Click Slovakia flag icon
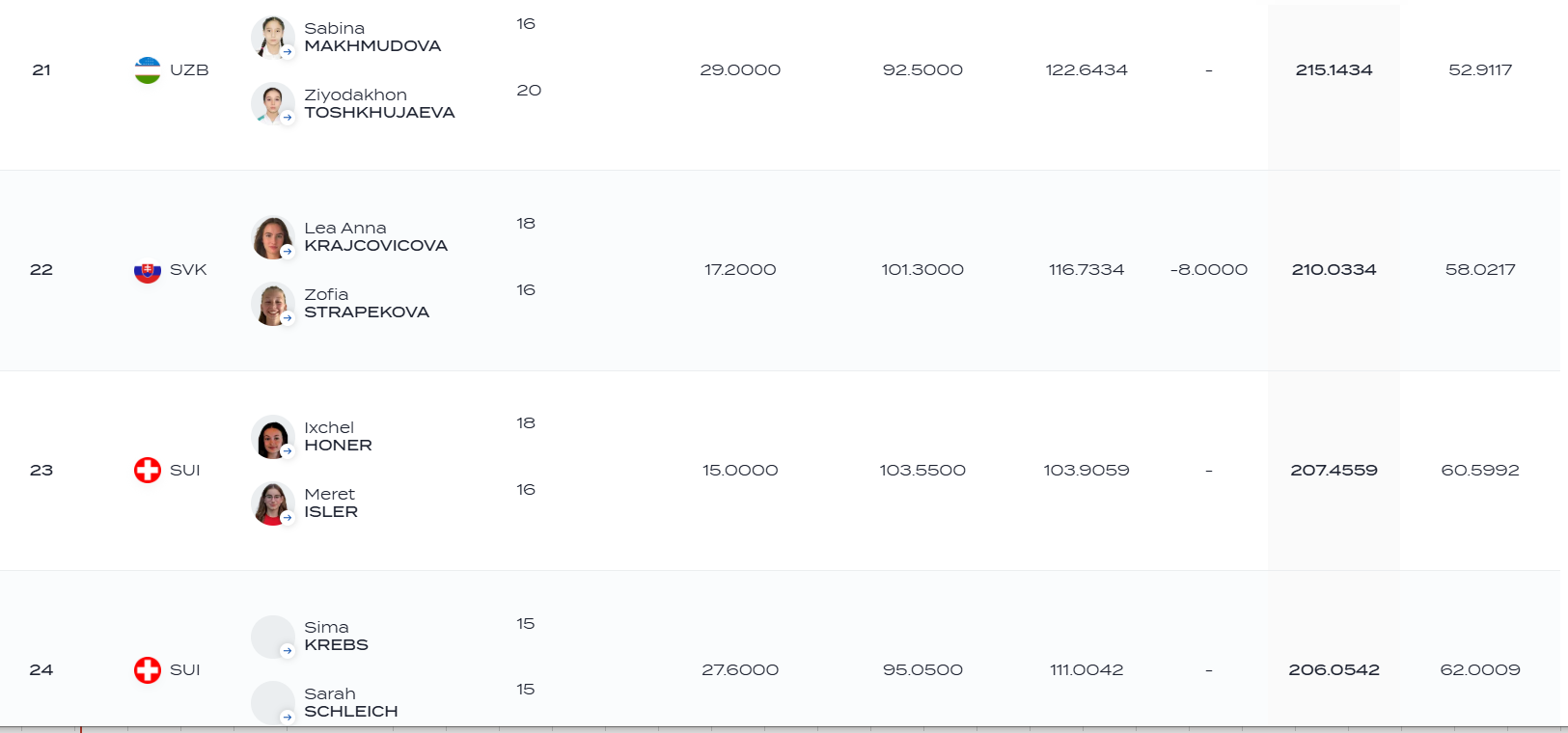 [x=148, y=270]
